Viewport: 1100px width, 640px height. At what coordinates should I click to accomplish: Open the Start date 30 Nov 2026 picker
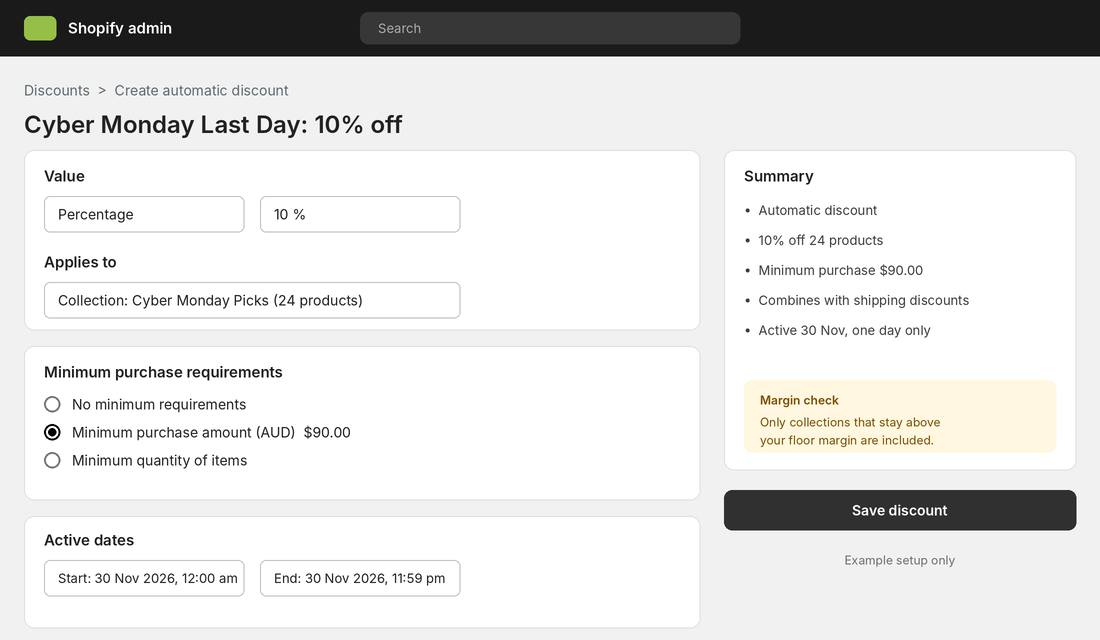[x=144, y=578]
